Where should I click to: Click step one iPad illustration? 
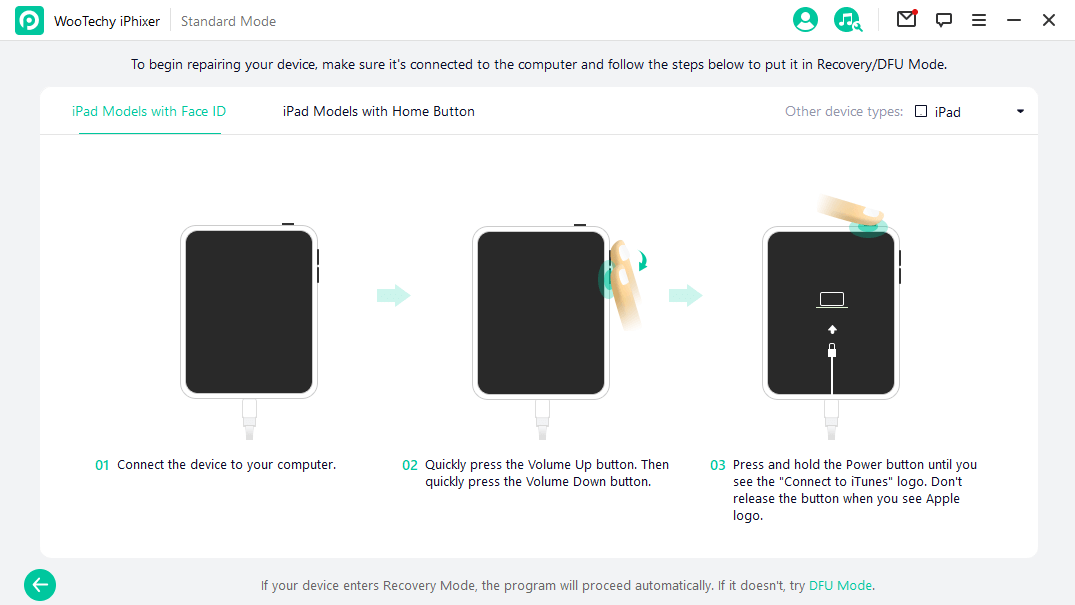click(x=250, y=331)
